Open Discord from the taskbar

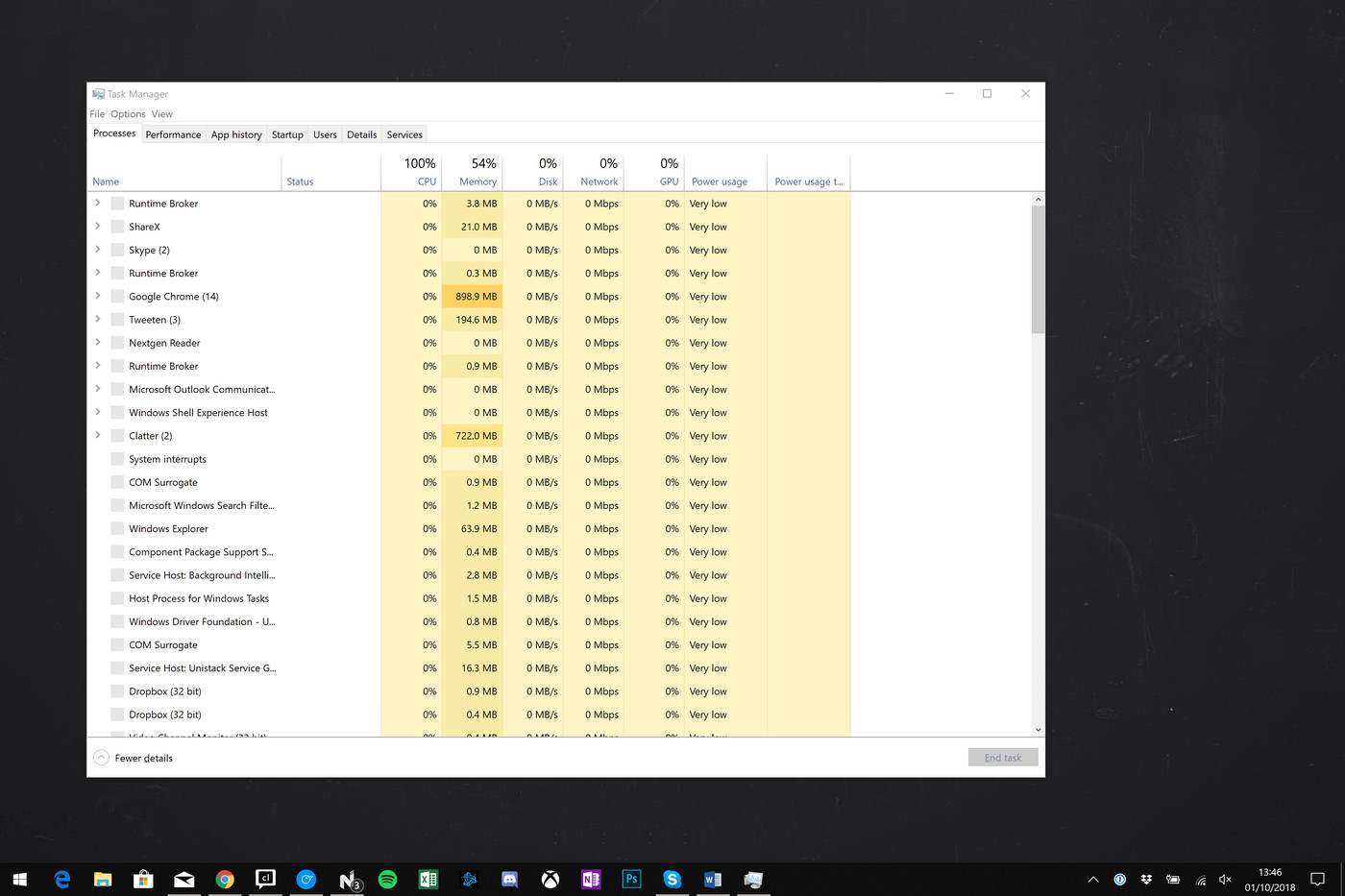510,879
